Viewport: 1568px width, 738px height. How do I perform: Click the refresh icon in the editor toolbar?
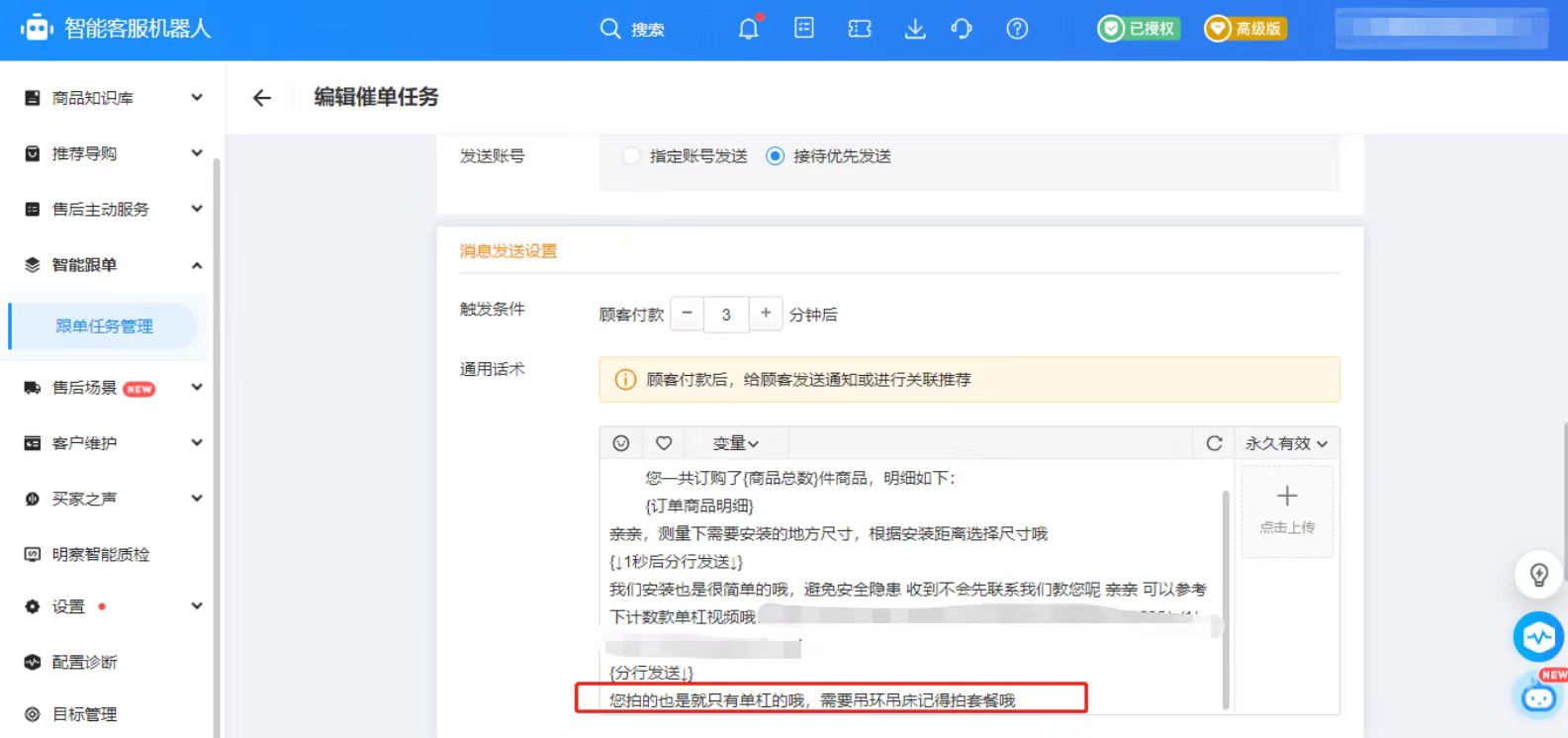coord(1215,443)
